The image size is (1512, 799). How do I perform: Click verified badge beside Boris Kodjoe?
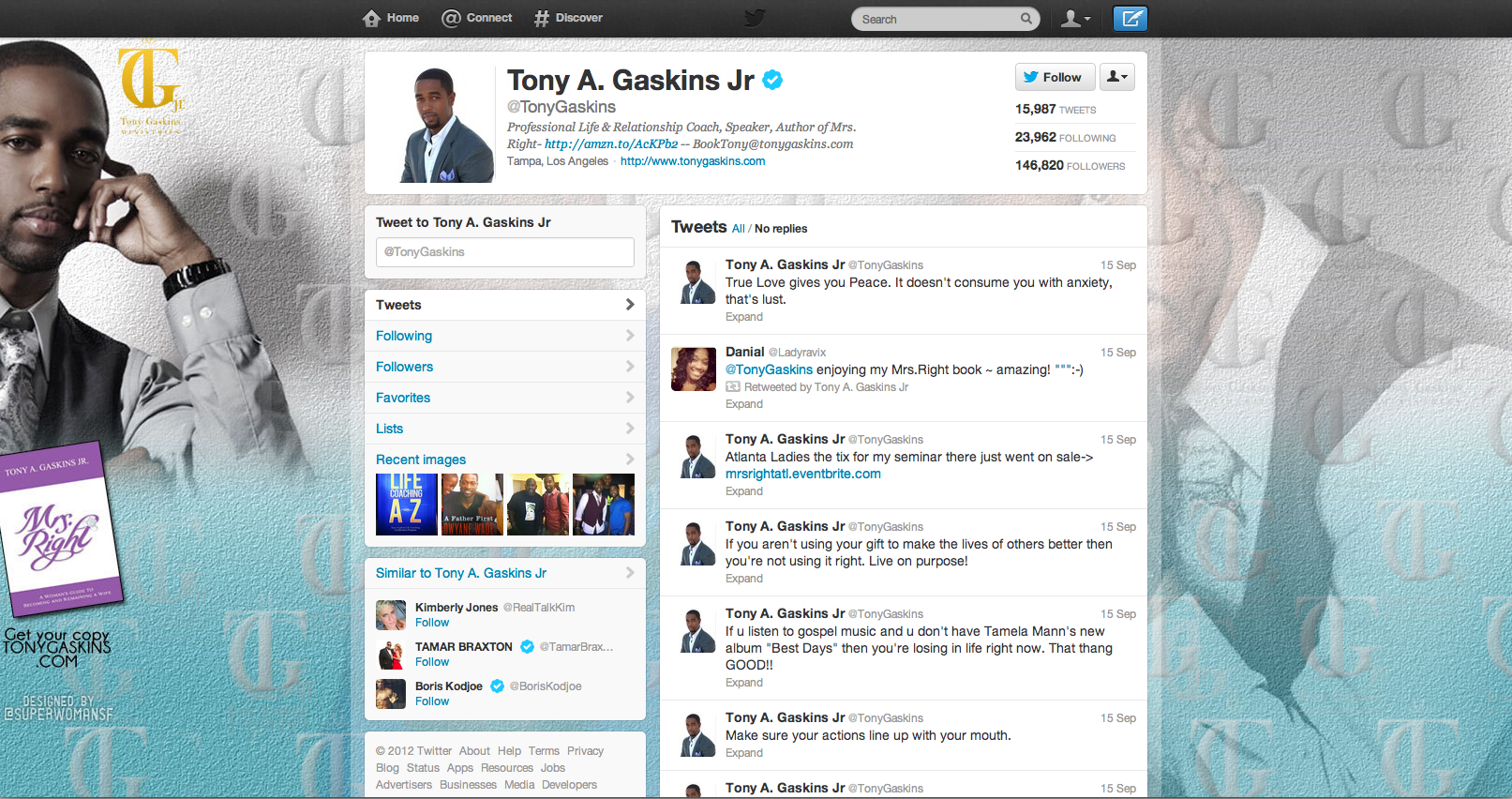(498, 686)
